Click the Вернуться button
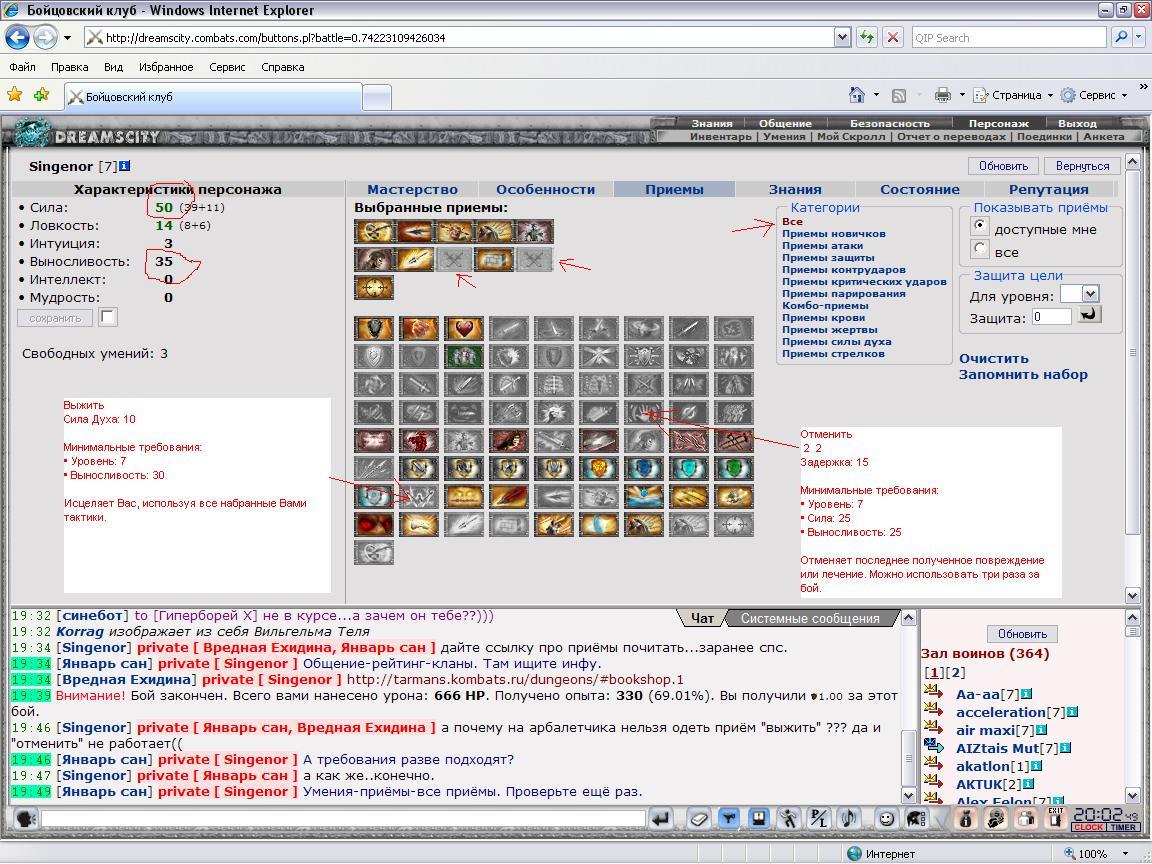 (x=1082, y=166)
